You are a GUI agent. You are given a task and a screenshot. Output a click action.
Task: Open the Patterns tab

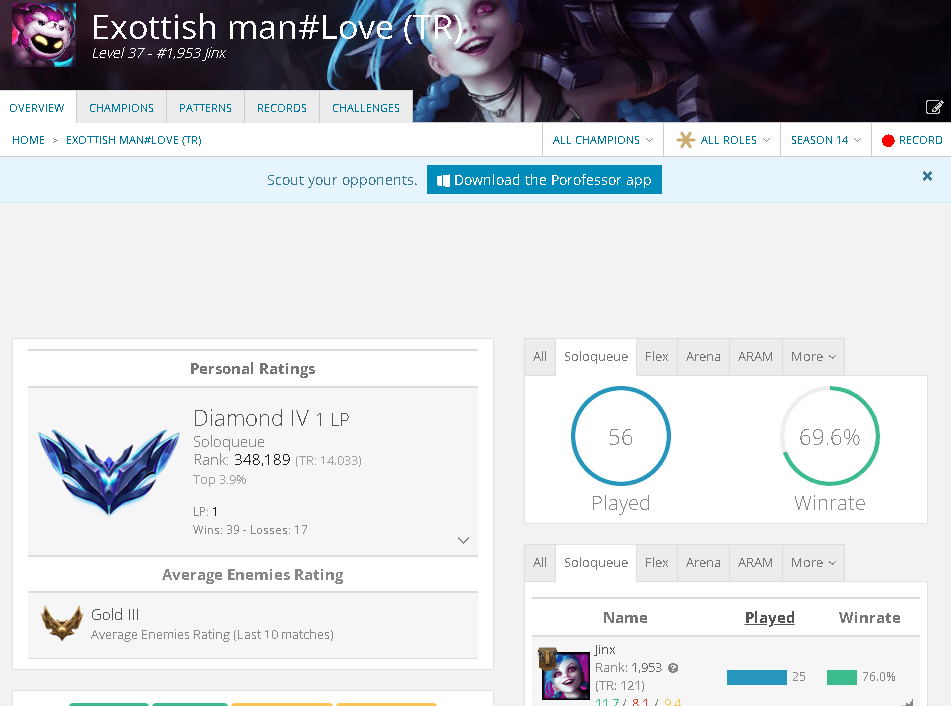pos(205,107)
